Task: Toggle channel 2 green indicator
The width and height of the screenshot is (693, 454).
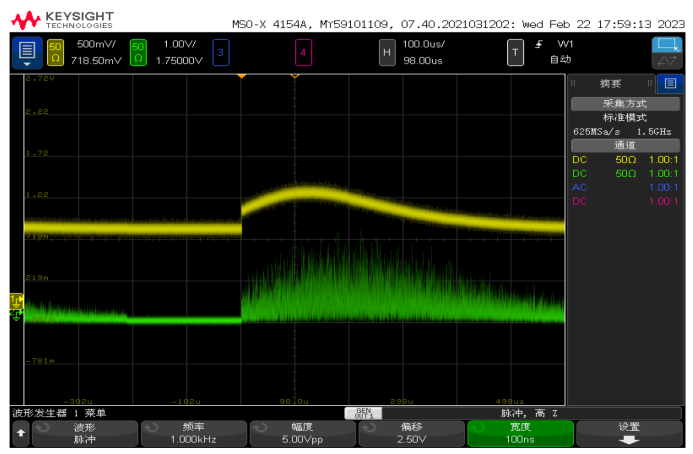Action: [137, 50]
